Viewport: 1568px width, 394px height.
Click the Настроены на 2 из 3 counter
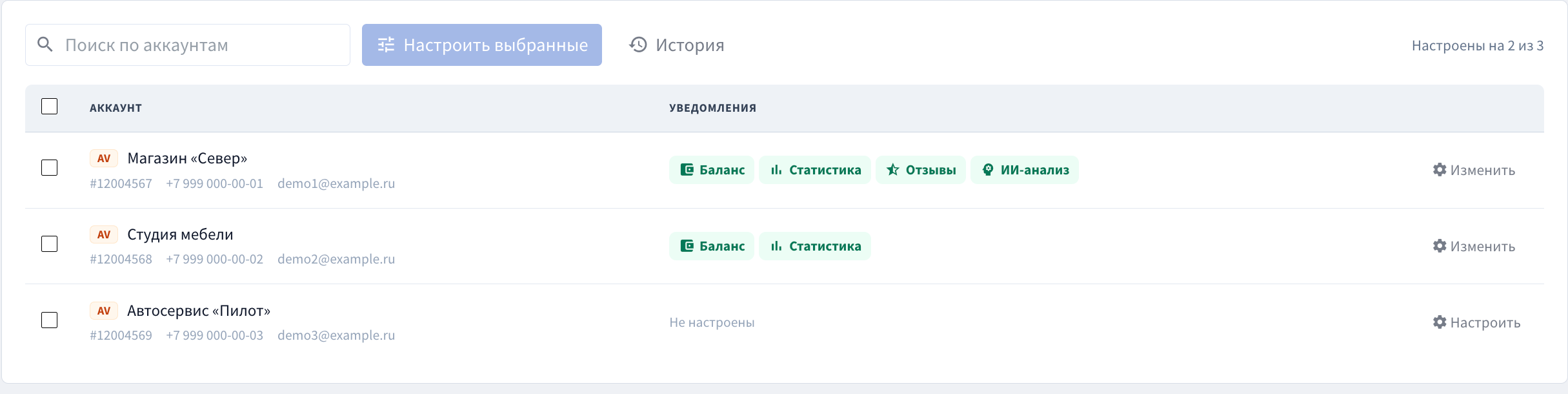[1478, 45]
